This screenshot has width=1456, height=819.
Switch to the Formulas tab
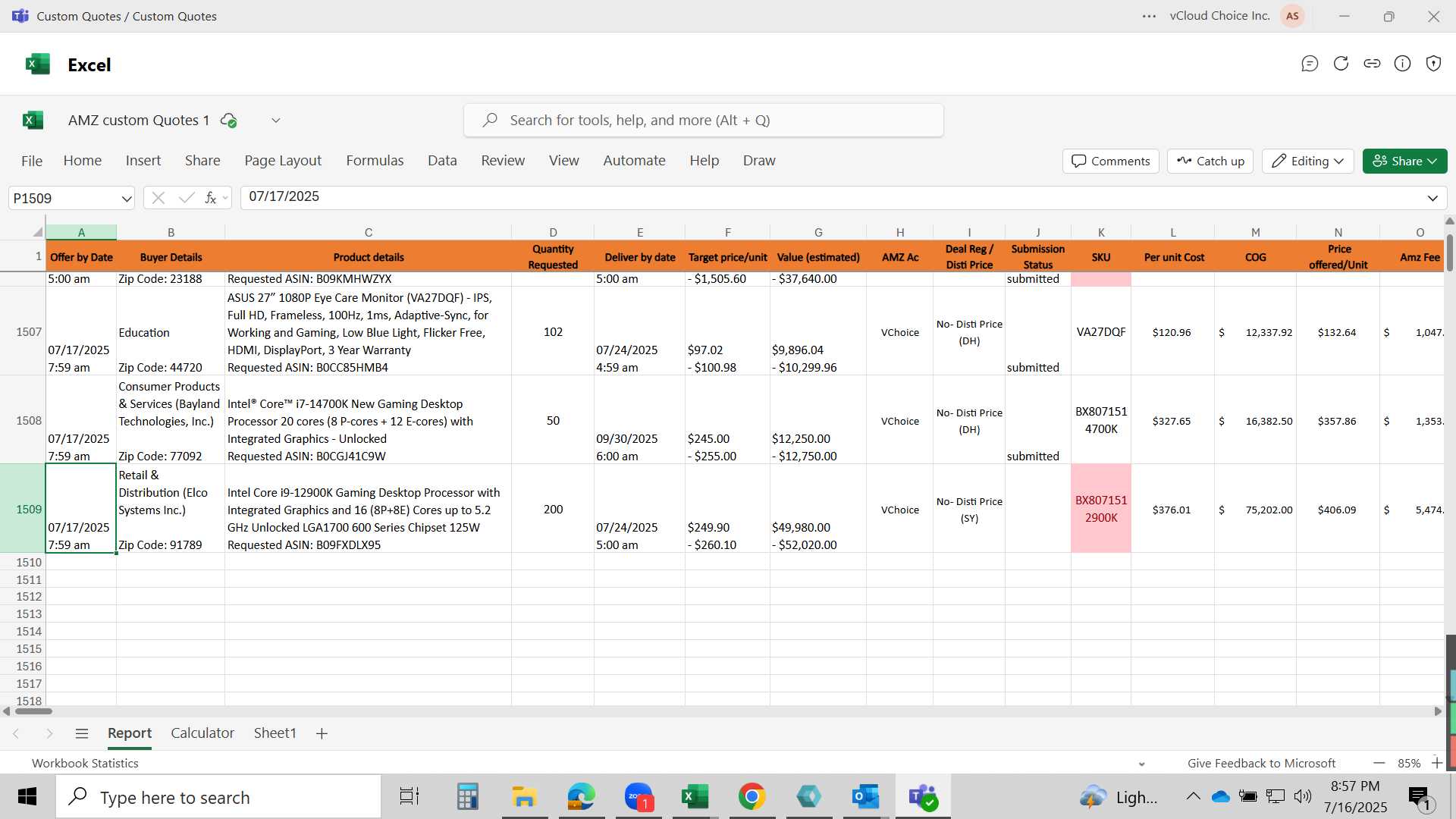tap(375, 161)
